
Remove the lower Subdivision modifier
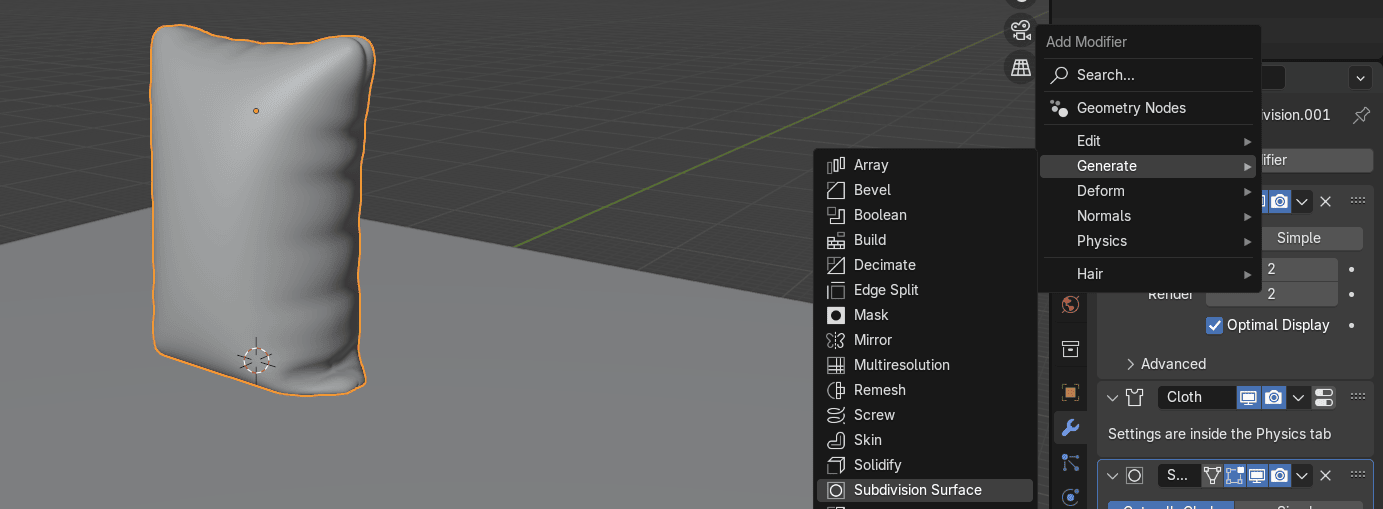[x=1325, y=476]
